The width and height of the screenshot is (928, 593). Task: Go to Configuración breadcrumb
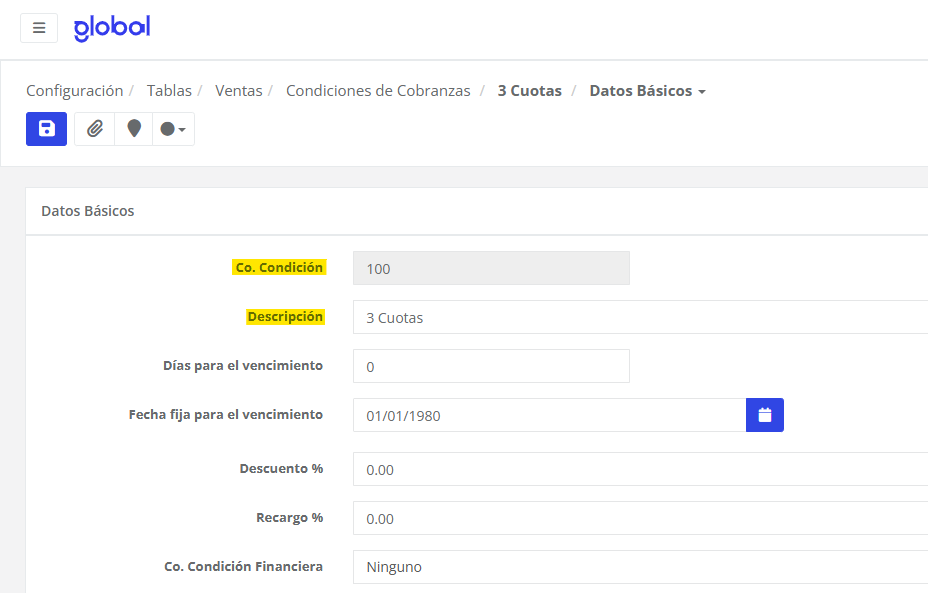(x=75, y=91)
